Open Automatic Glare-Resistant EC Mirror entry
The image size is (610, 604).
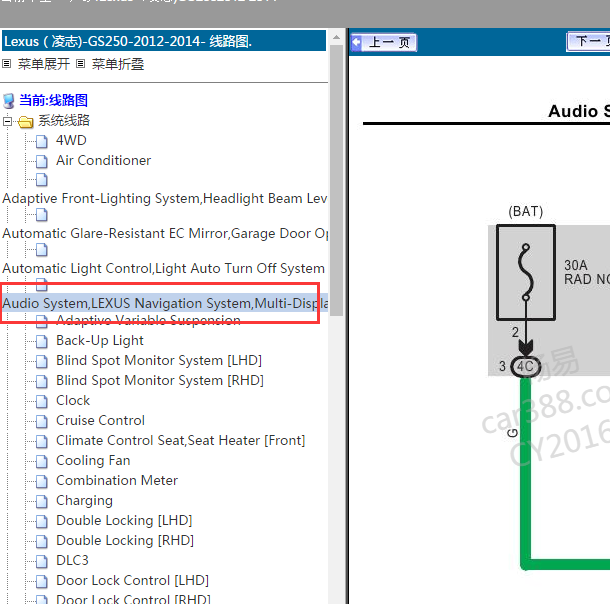click(x=165, y=233)
